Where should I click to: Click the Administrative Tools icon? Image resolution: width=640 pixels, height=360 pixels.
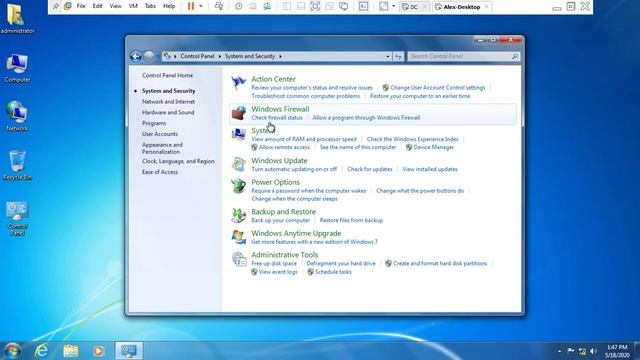(x=239, y=259)
